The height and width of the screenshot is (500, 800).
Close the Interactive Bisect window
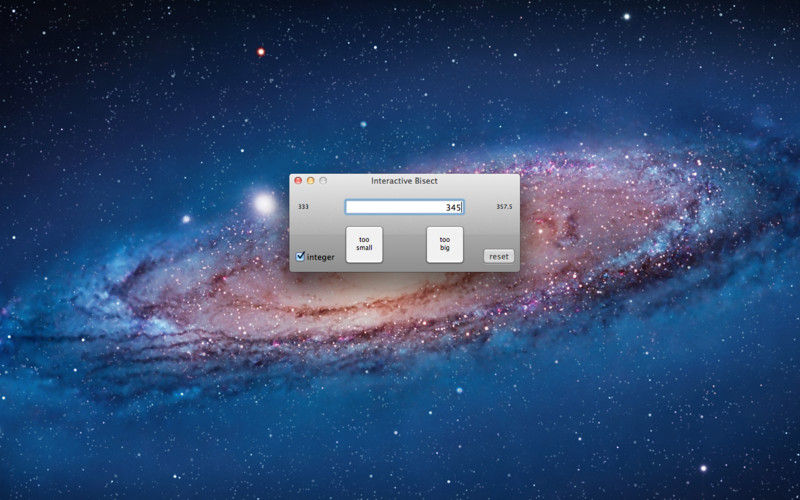point(298,181)
